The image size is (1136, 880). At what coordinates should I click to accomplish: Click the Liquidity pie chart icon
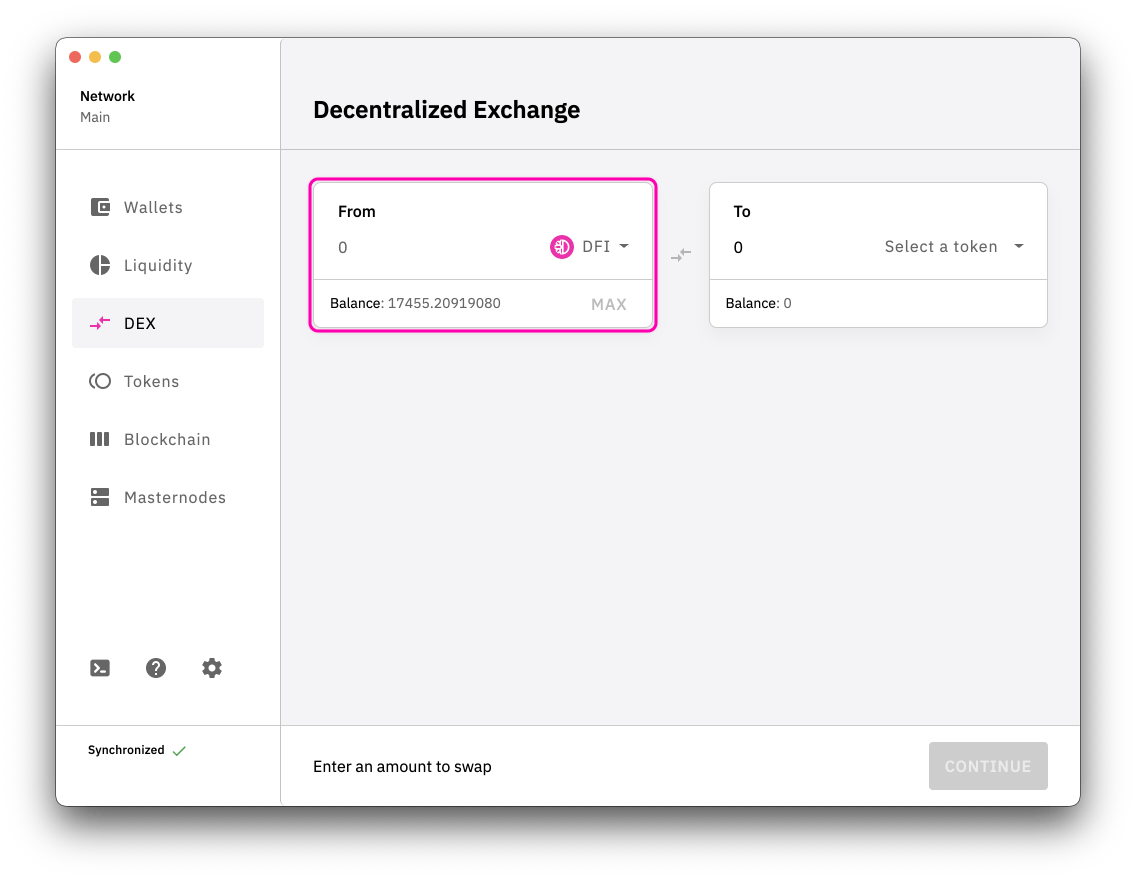click(100, 265)
